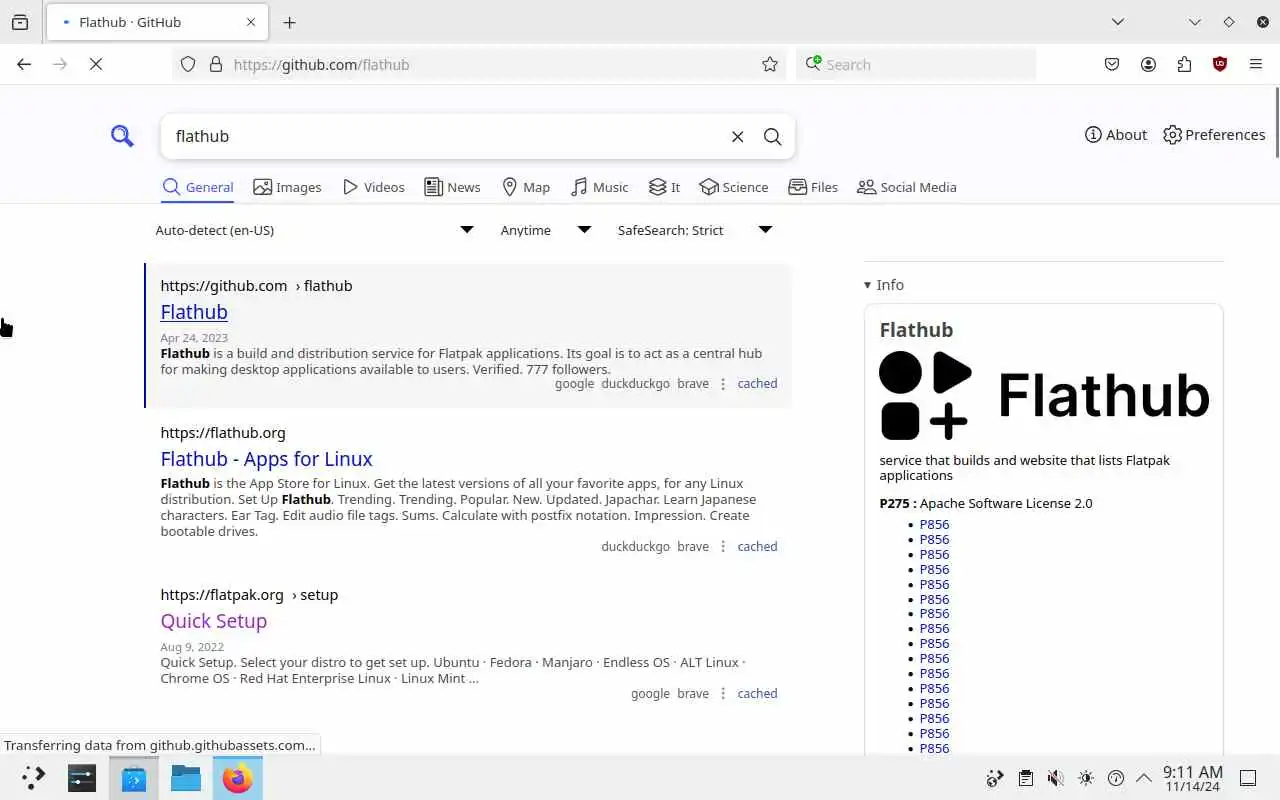Open the Auto-detect (en-US) language dropdown
Image resolution: width=1280 pixels, height=800 pixels.
point(315,230)
